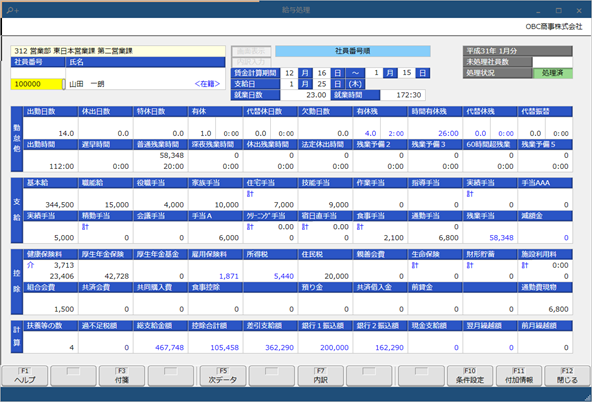Click the 健康保険料 介 marker icon
Image resolution: width=592 pixels, height=402 pixels.
coord(31,265)
